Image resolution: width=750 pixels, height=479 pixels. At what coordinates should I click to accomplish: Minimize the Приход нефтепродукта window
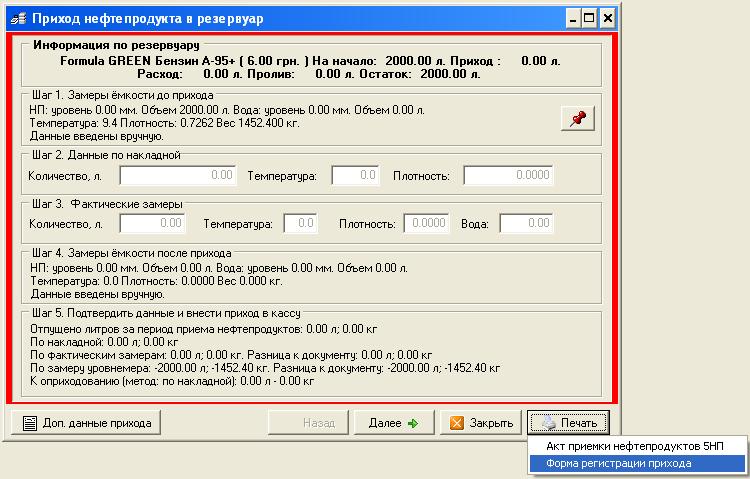pyautogui.click(x=573, y=19)
